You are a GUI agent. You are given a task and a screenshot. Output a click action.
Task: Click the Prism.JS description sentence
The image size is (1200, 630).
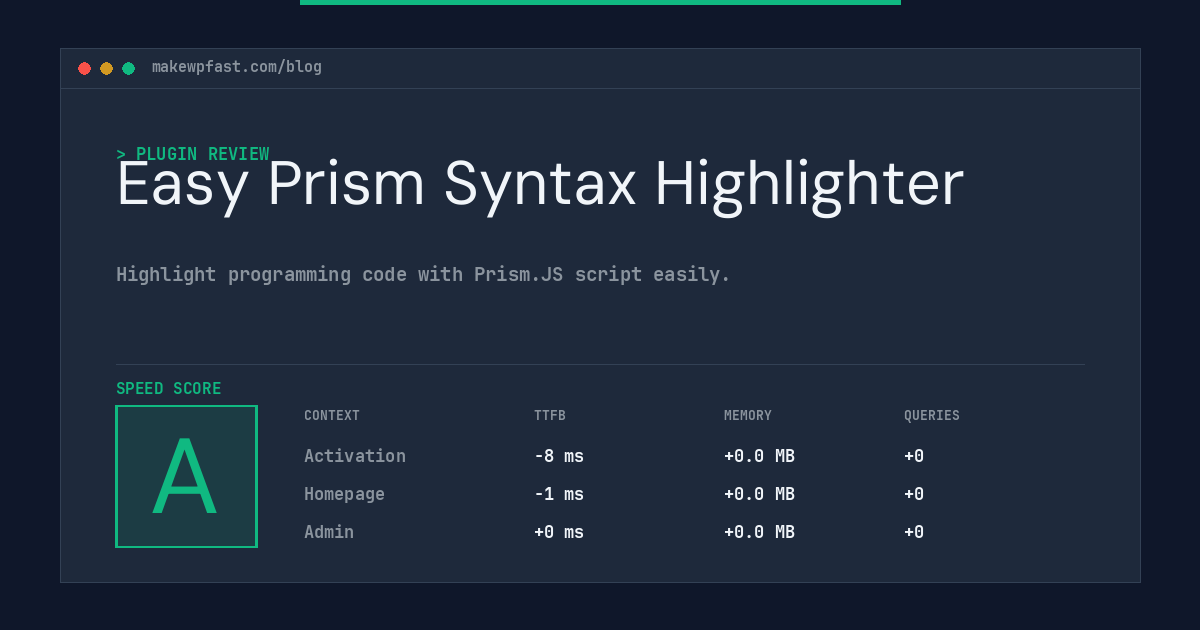click(x=423, y=274)
